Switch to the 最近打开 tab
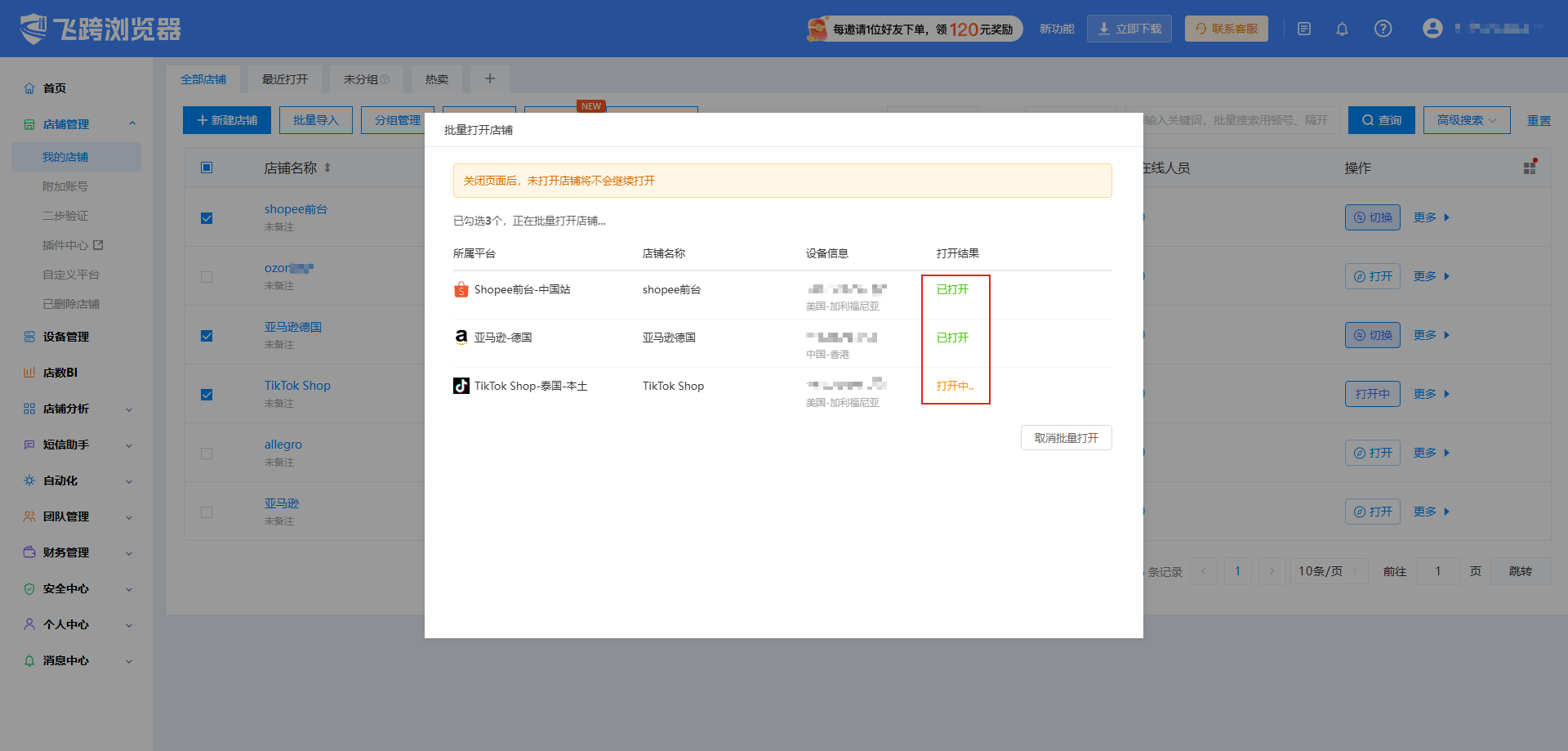Screen dimensions: 1568x751 (x=285, y=79)
